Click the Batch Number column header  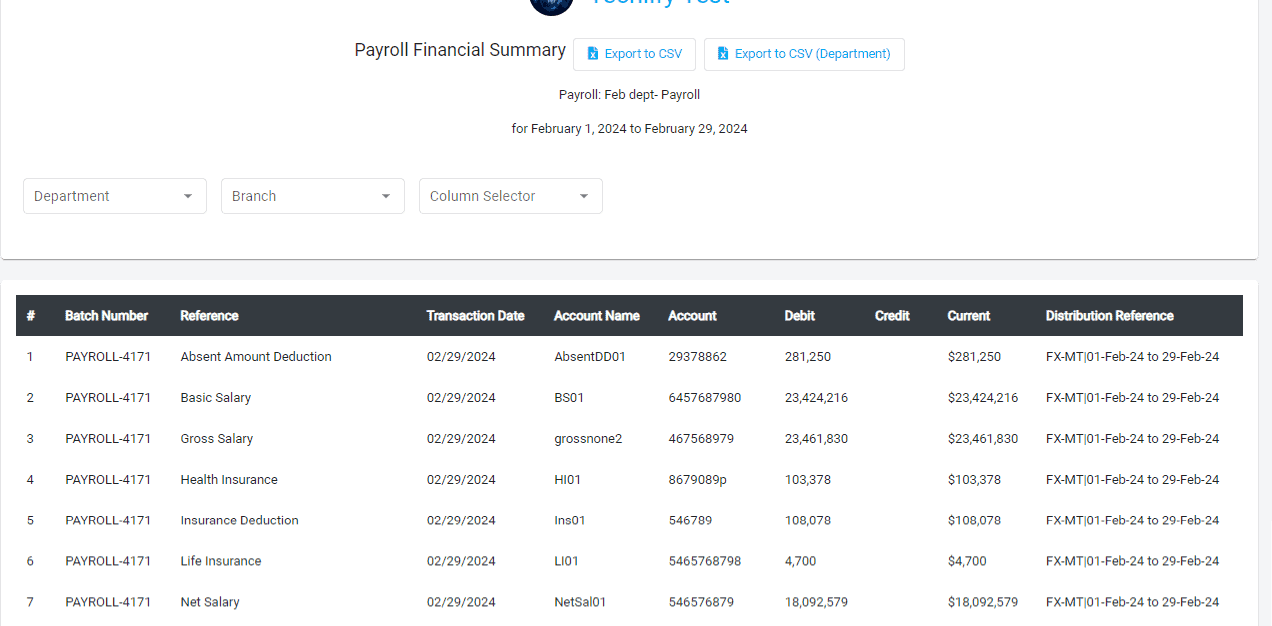point(107,315)
